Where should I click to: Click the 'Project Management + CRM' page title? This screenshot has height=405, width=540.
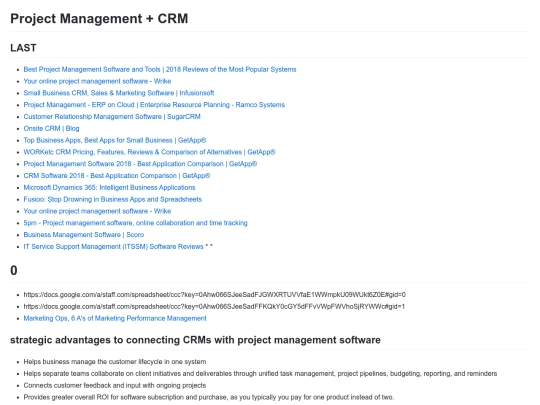[99, 18]
